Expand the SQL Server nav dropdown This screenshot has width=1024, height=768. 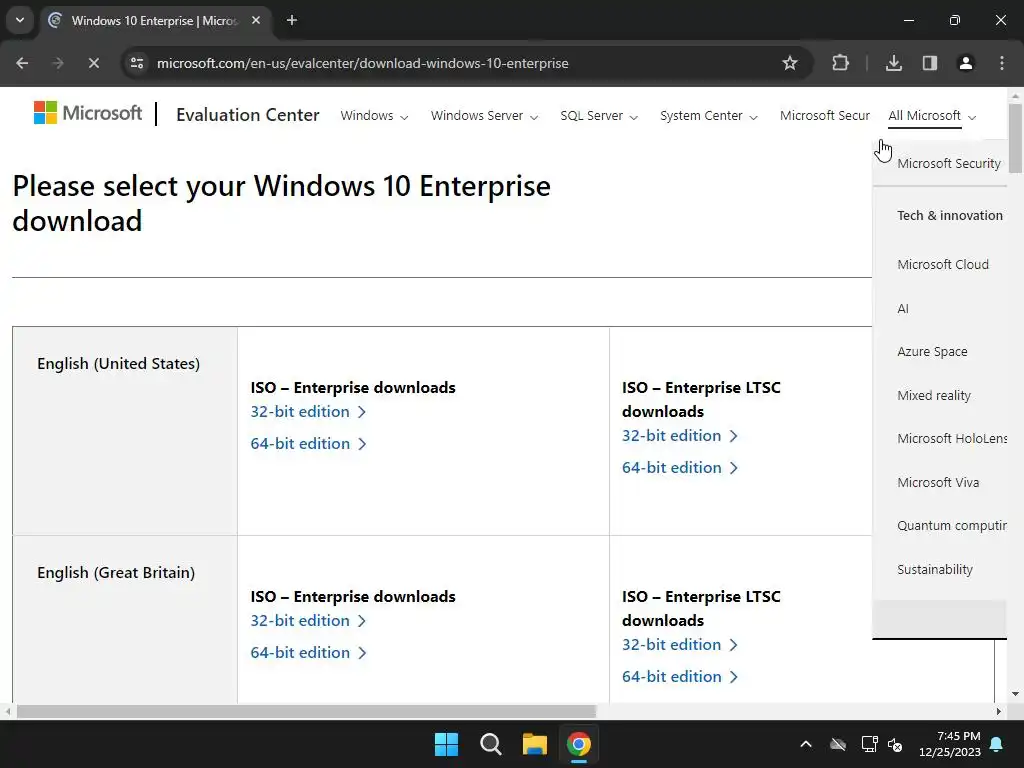coord(599,116)
